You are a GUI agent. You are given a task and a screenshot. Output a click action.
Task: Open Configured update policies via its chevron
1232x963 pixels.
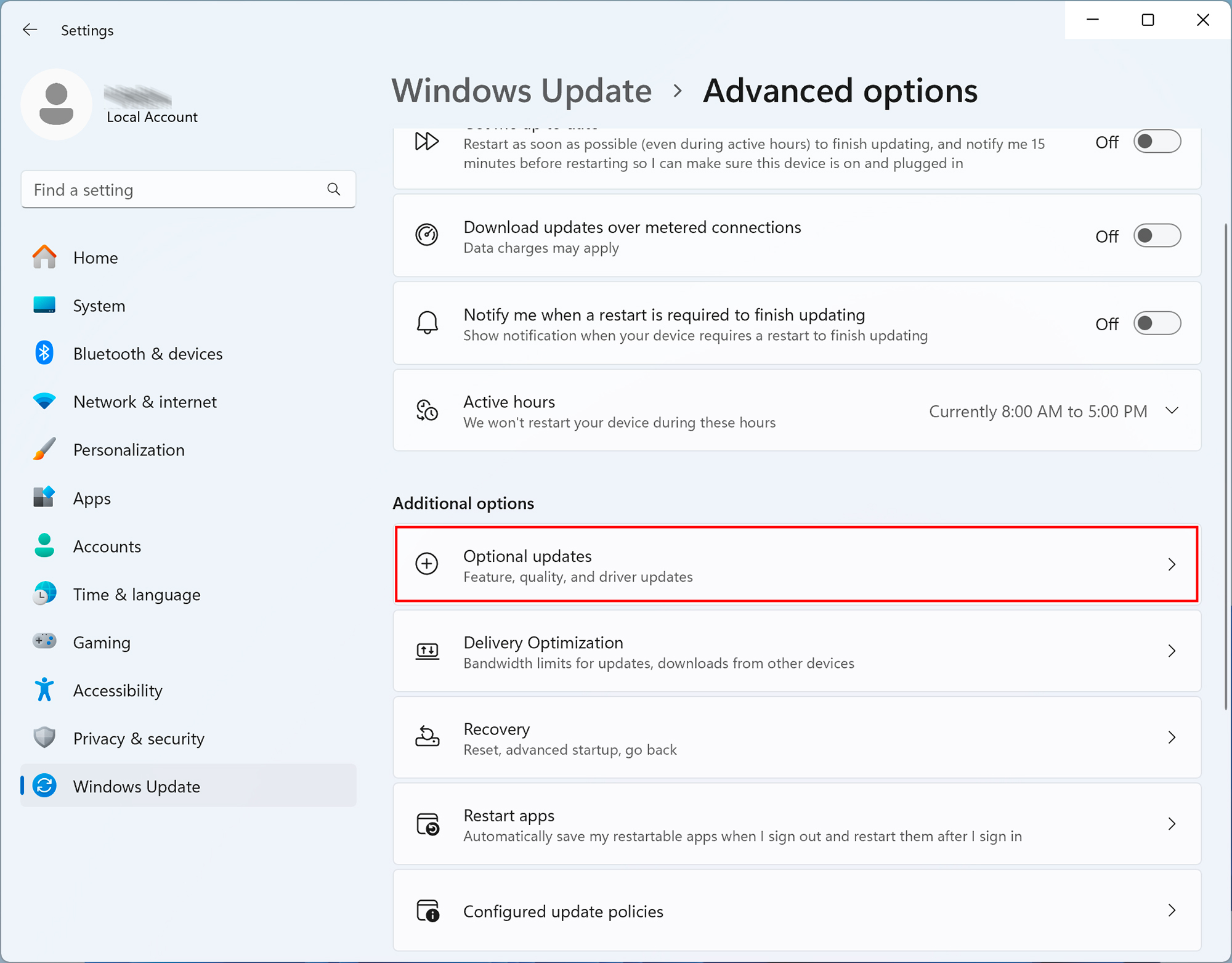[x=1172, y=910]
